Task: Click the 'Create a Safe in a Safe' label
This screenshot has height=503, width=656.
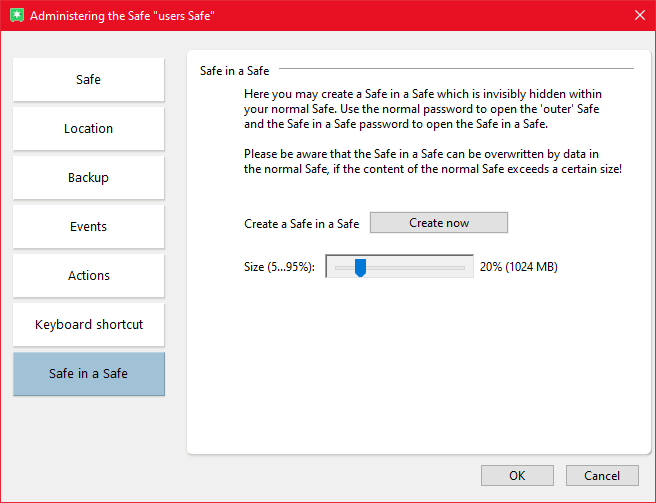Action: (x=301, y=224)
